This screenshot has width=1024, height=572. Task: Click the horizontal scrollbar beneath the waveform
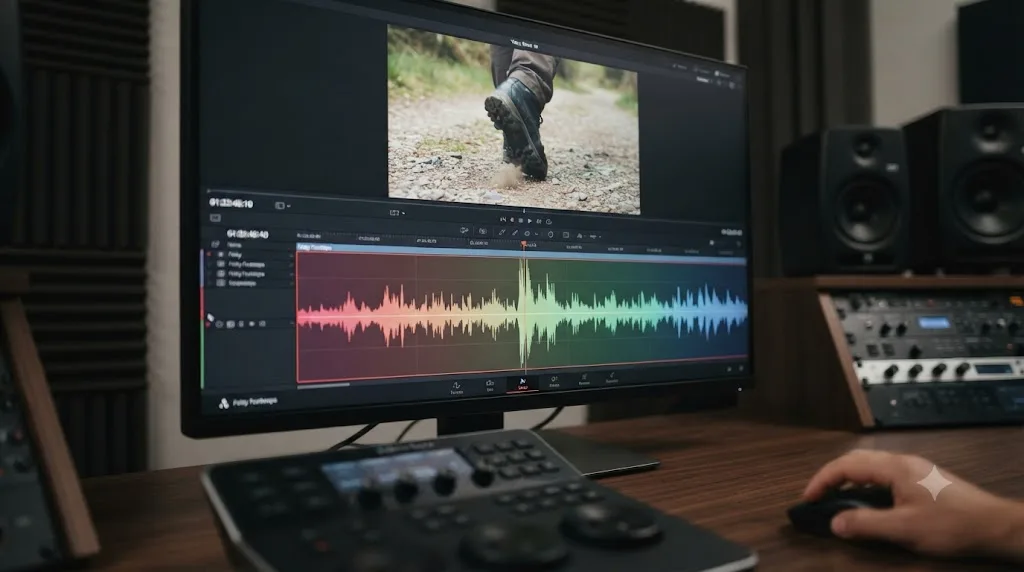pos(323,385)
